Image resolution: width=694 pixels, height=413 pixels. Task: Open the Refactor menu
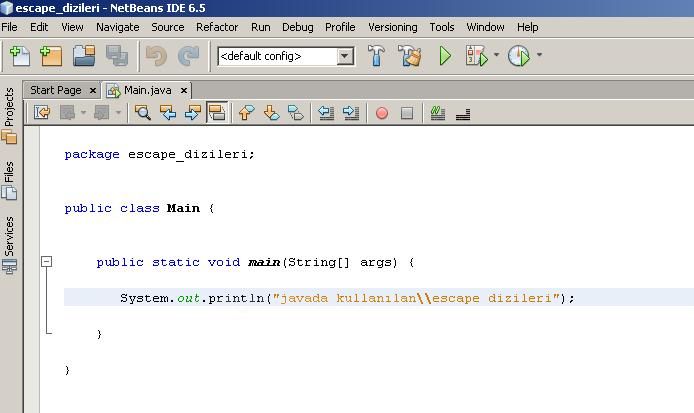217,27
